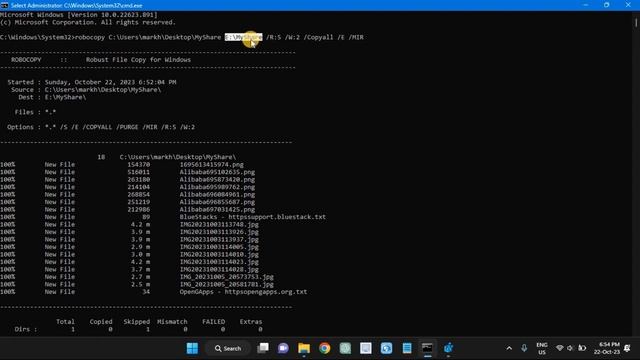Click file name IMG20231003114028.jpg
The image size is (640, 360).
click(219, 269)
